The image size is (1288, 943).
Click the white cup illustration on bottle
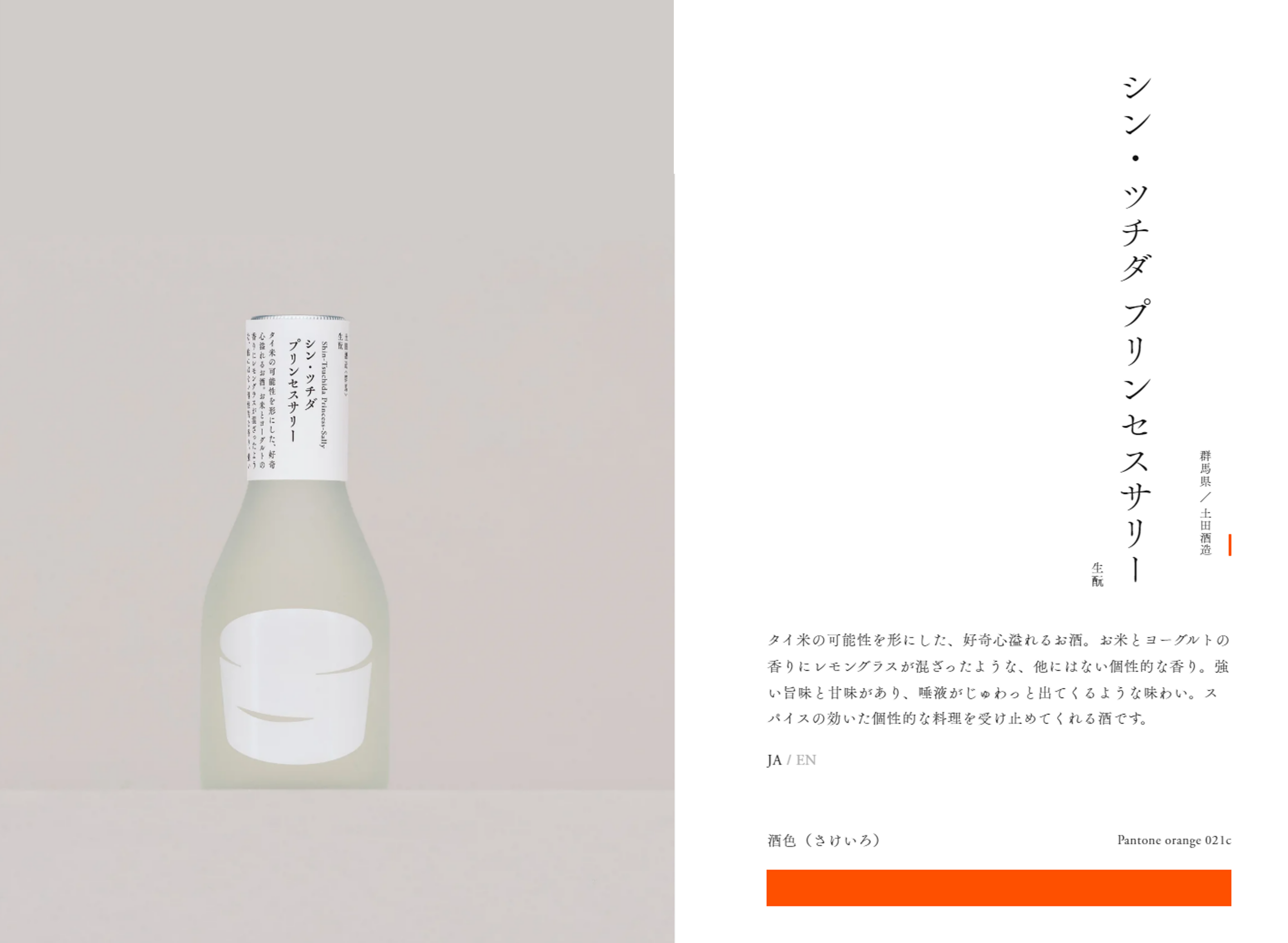[x=296, y=687]
